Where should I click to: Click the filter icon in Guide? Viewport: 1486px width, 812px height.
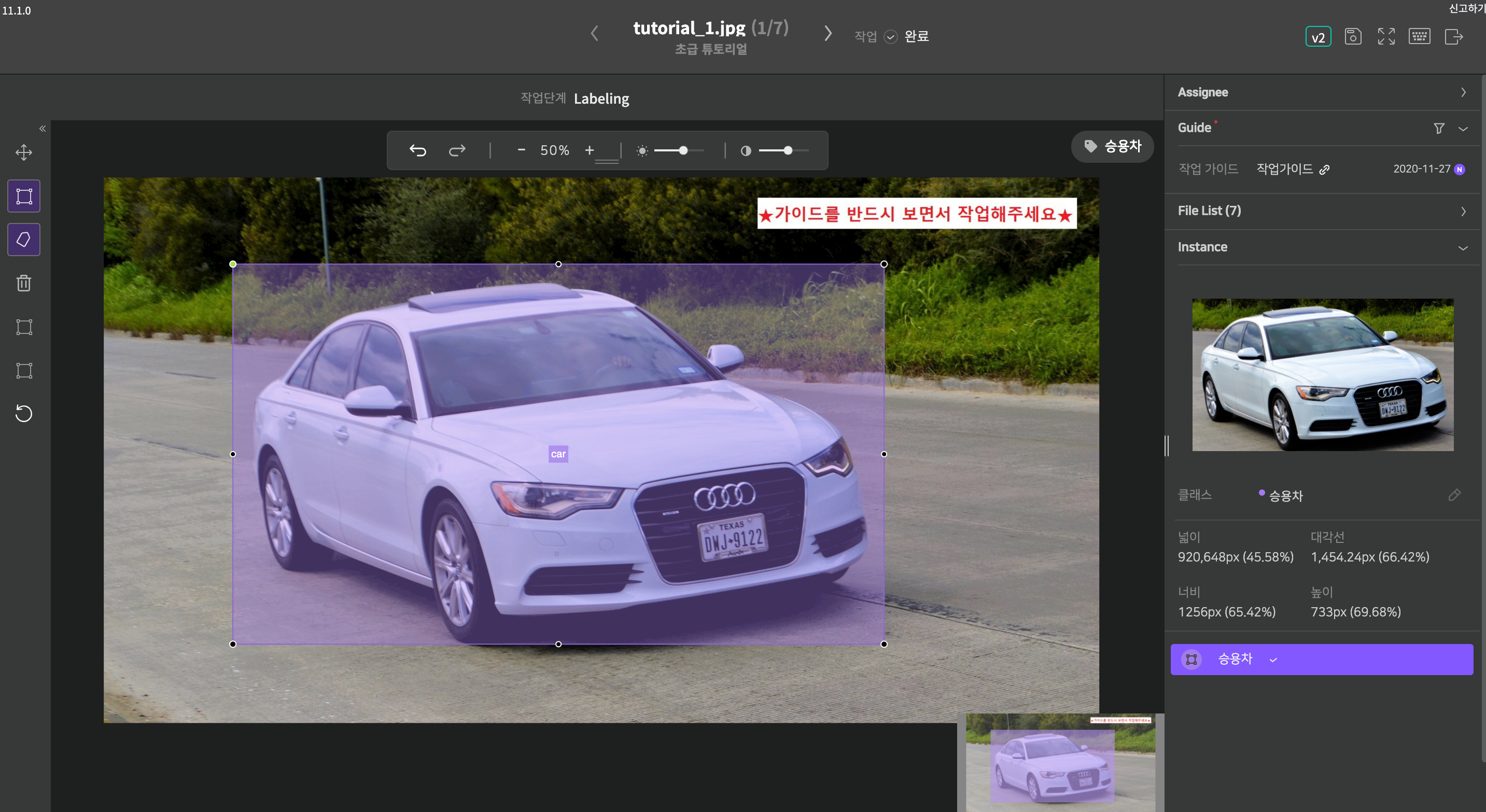[1439, 128]
